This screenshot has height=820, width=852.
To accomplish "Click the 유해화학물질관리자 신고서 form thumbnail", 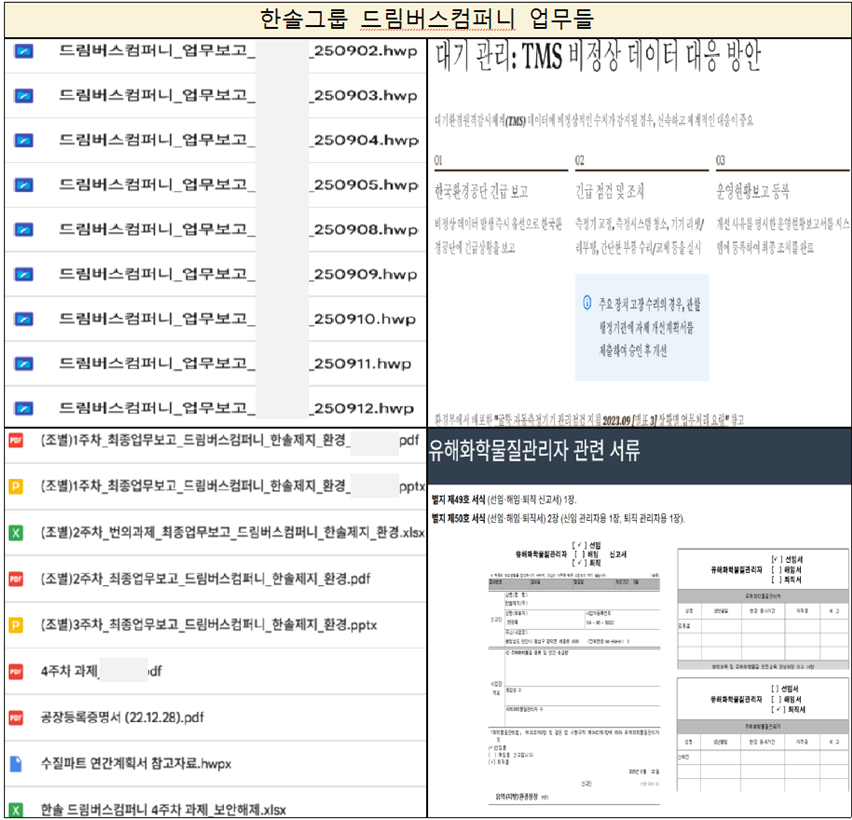I will click(x=574, y=673).
